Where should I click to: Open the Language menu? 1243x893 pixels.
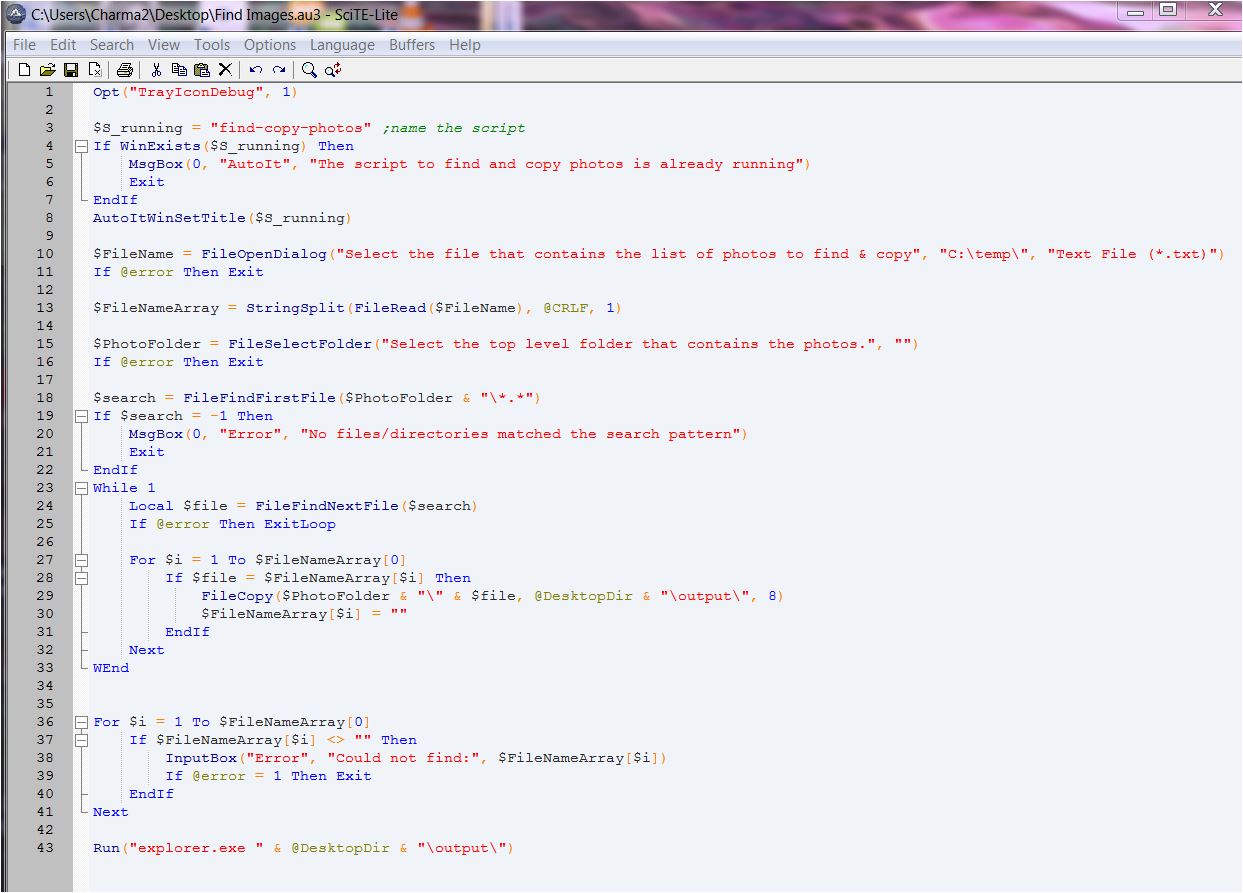coord(342,45)
